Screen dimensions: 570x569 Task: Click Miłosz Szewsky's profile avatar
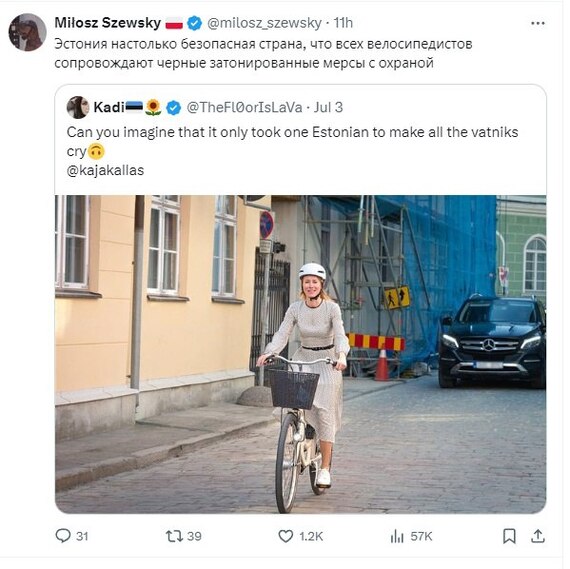(x=28, y=32)
